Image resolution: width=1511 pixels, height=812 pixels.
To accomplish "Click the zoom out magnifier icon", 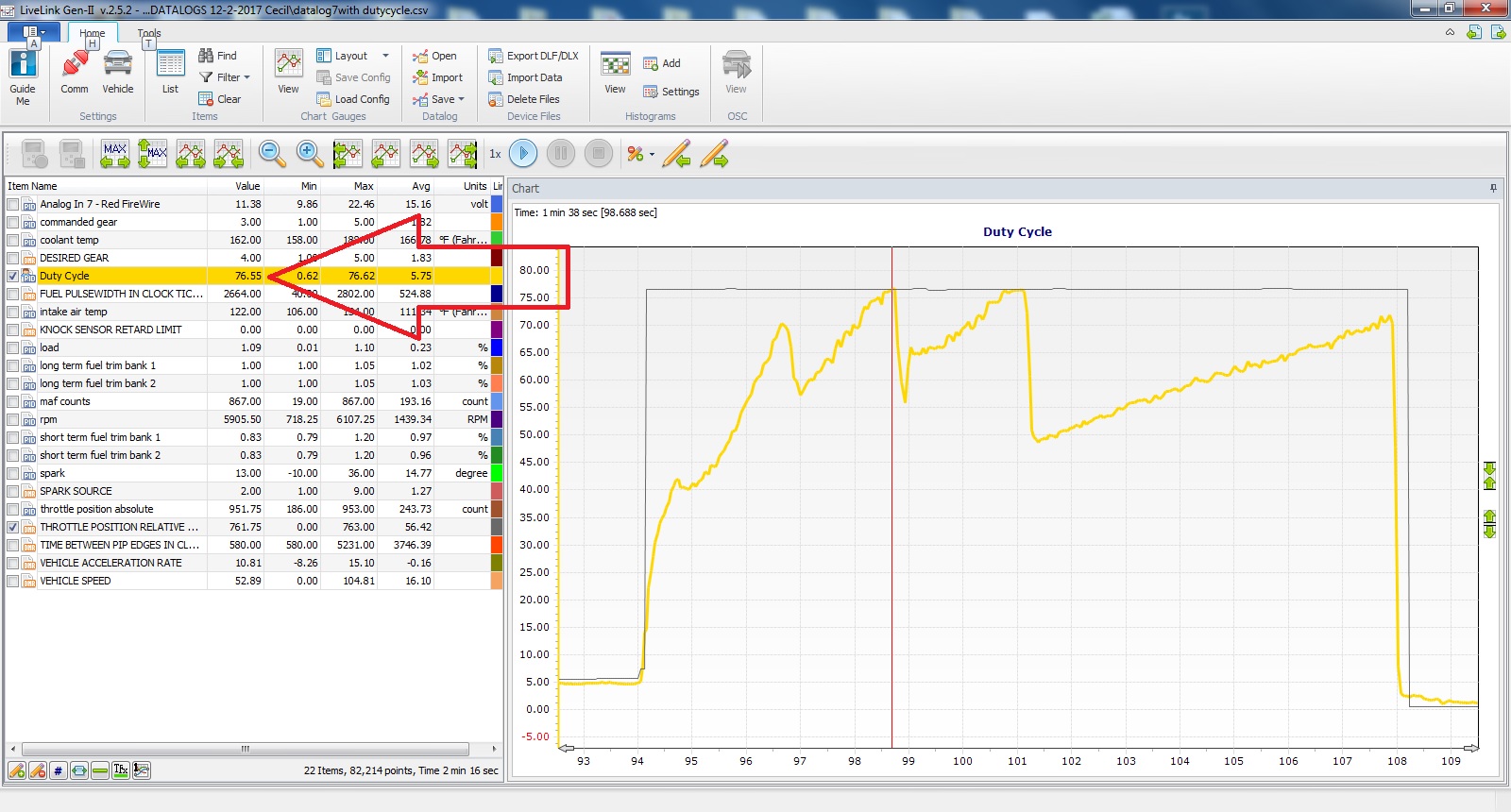I will (272, 154).
